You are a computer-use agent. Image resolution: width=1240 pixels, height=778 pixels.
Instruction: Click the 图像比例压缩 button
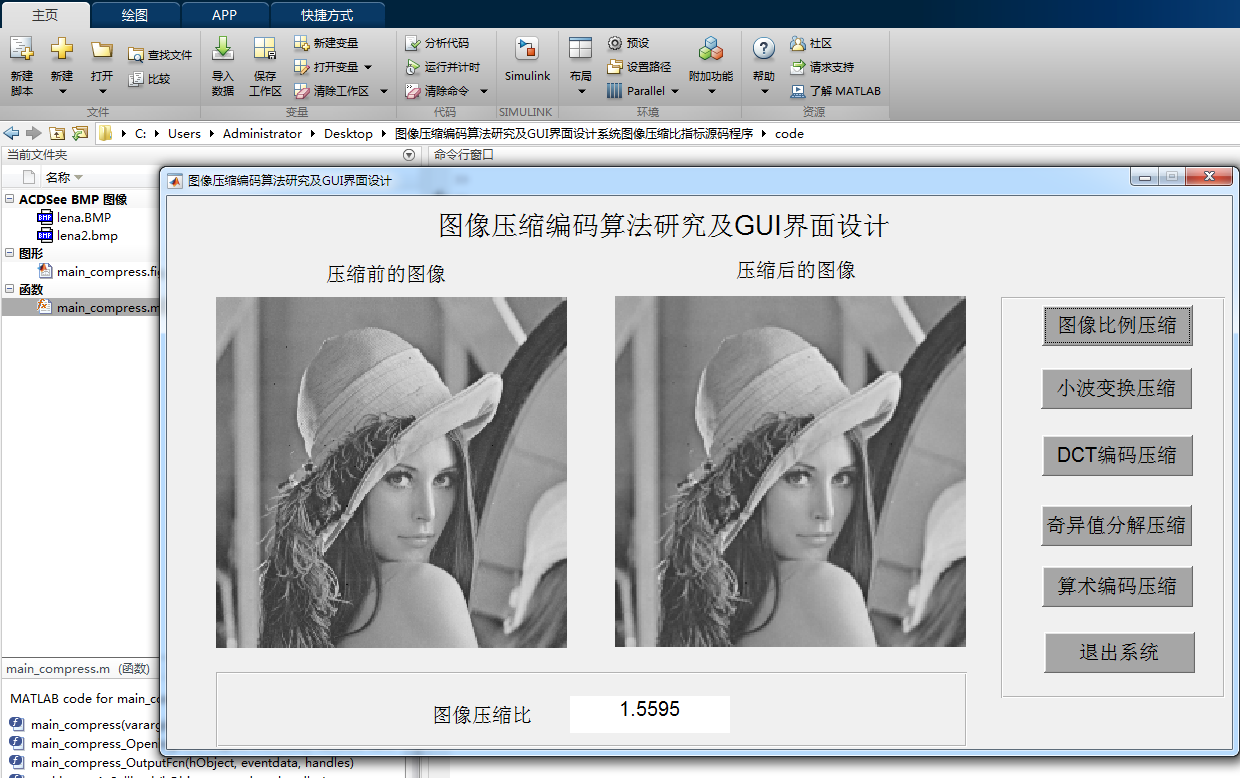pyautogui.click(x=1117, y=326)
